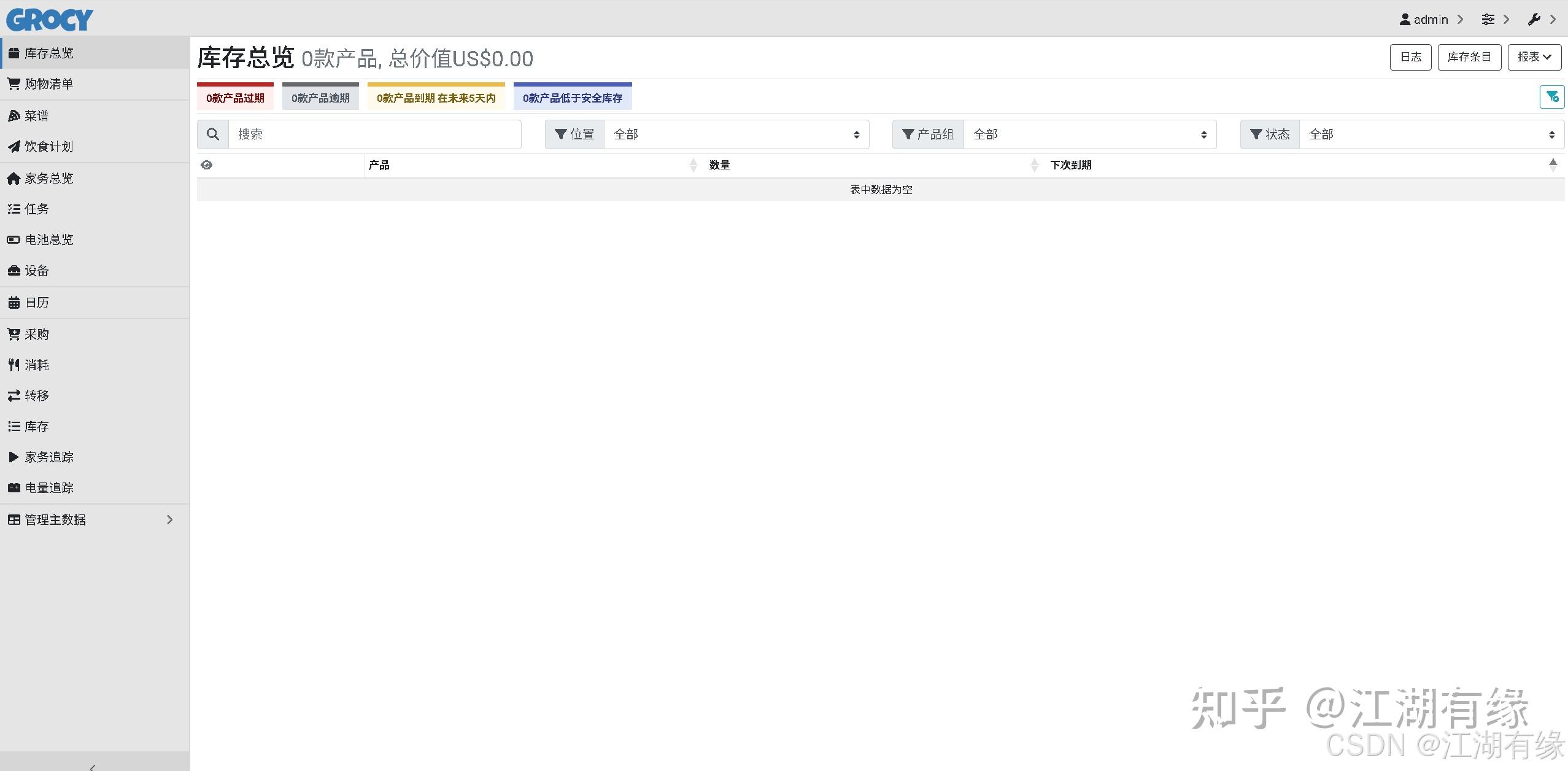Open the 产品组 product group dropdown
This screenshot has width=1568, height=771.
[x=1088, y=134]
